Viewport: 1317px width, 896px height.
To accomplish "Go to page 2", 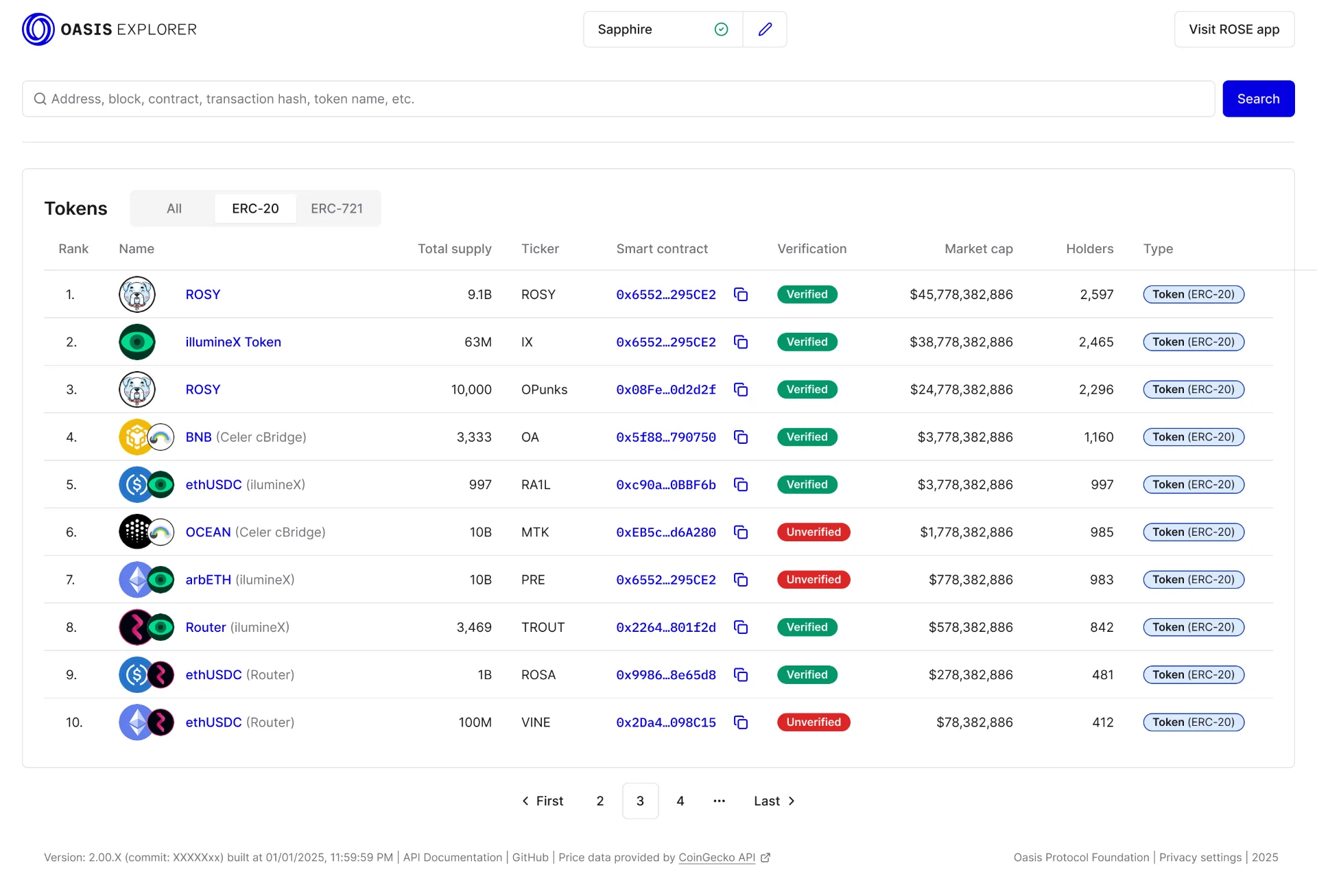I will (x=600, y=801).
